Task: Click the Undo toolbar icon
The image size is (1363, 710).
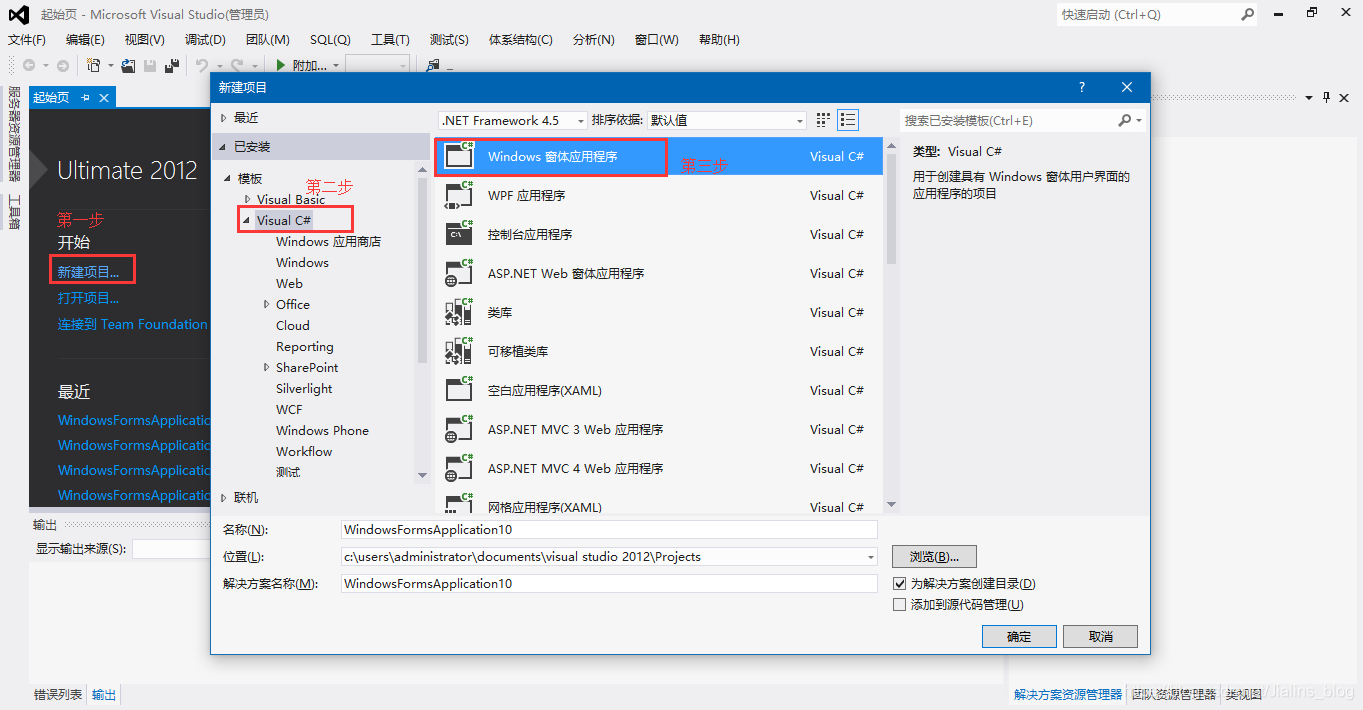Action: (201, 65)
